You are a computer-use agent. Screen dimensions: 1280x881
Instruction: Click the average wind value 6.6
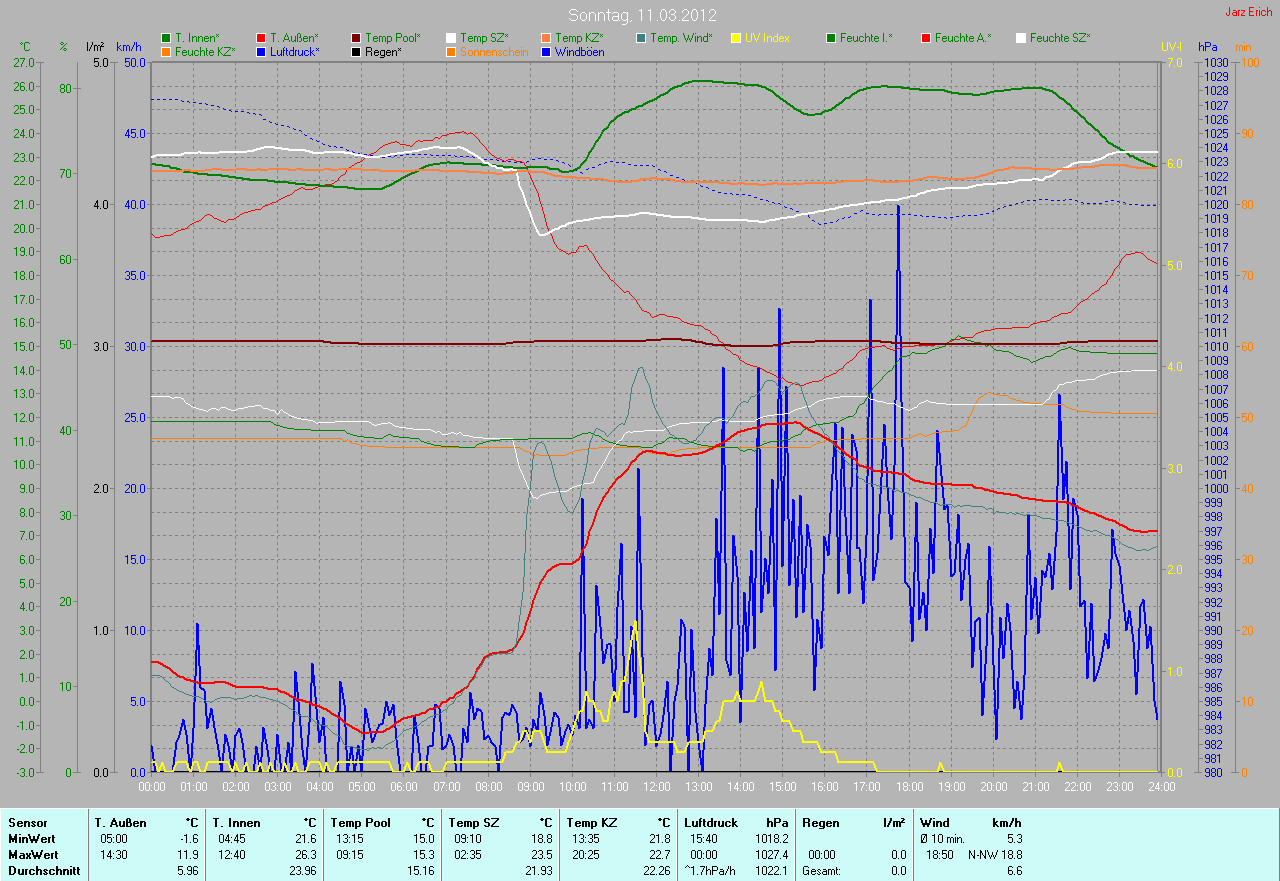pyautogui.click(x=1014, y=871)
